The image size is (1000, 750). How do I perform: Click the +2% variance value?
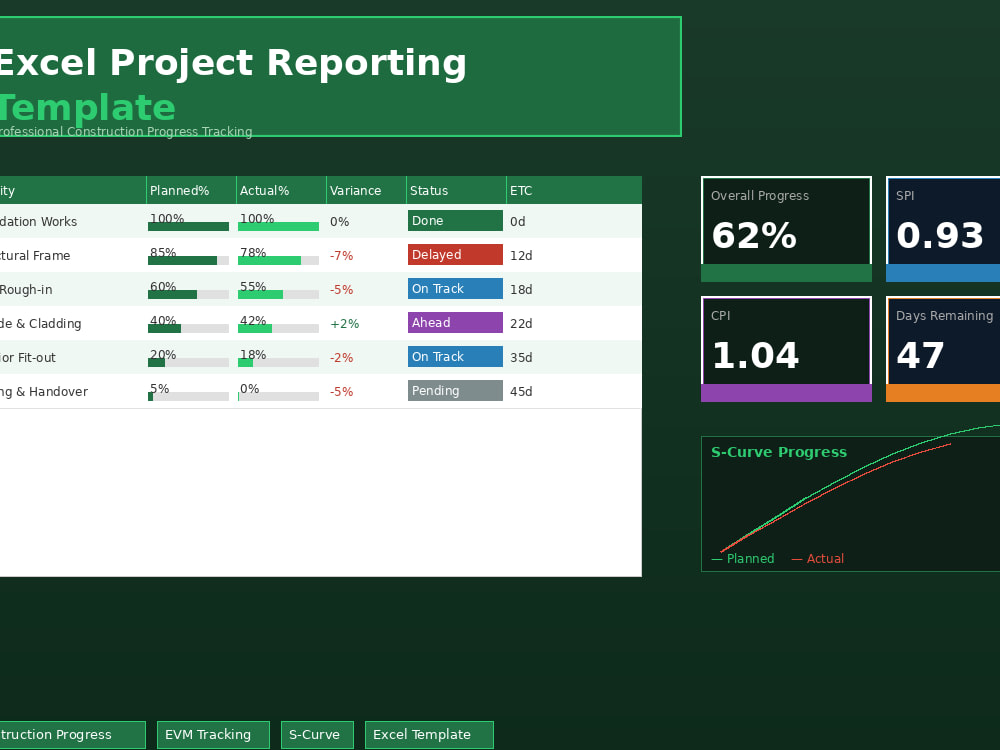344,324
